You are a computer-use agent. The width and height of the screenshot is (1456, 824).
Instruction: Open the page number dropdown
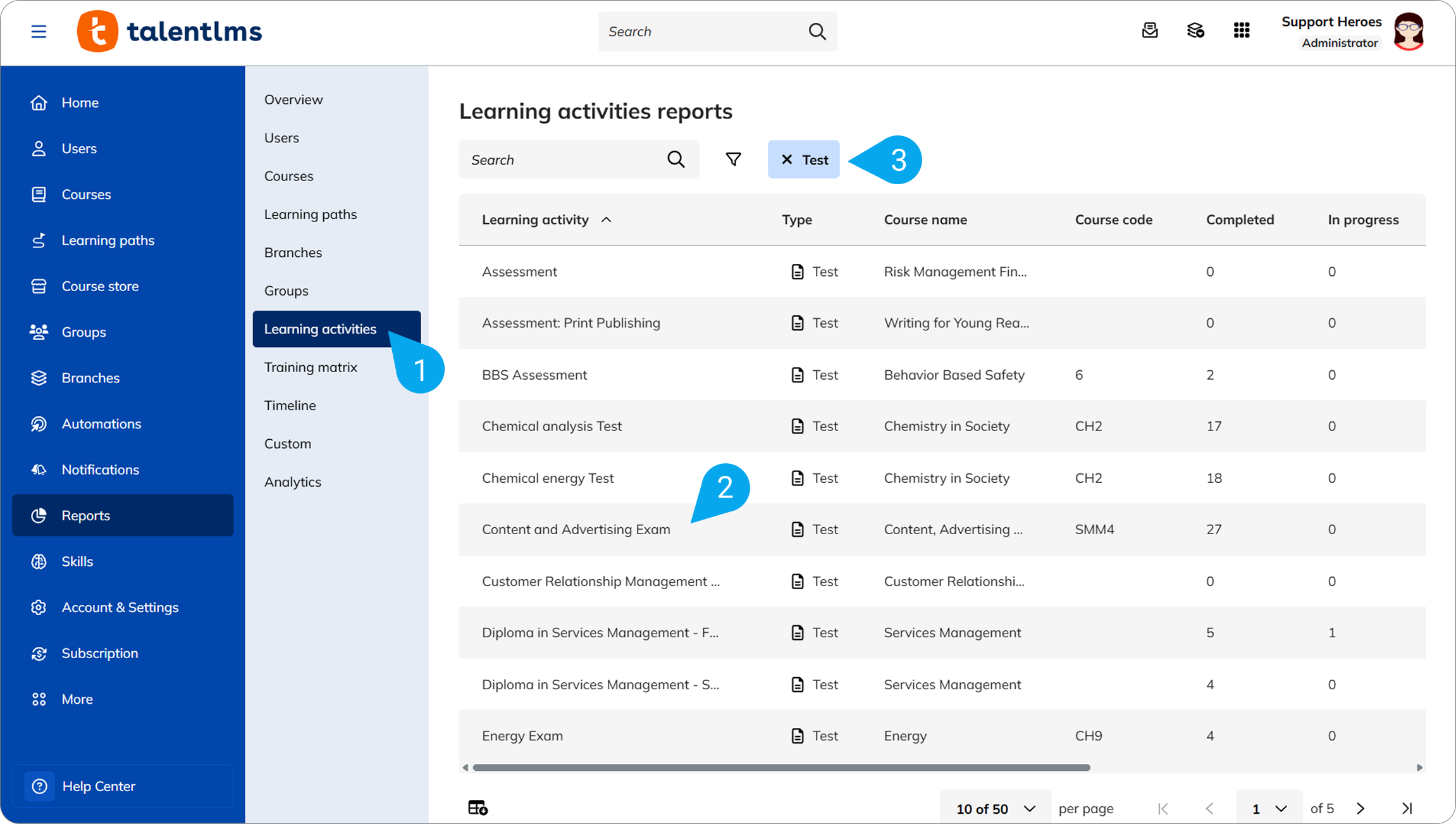pyautogui.click(x=1269, y=808)
